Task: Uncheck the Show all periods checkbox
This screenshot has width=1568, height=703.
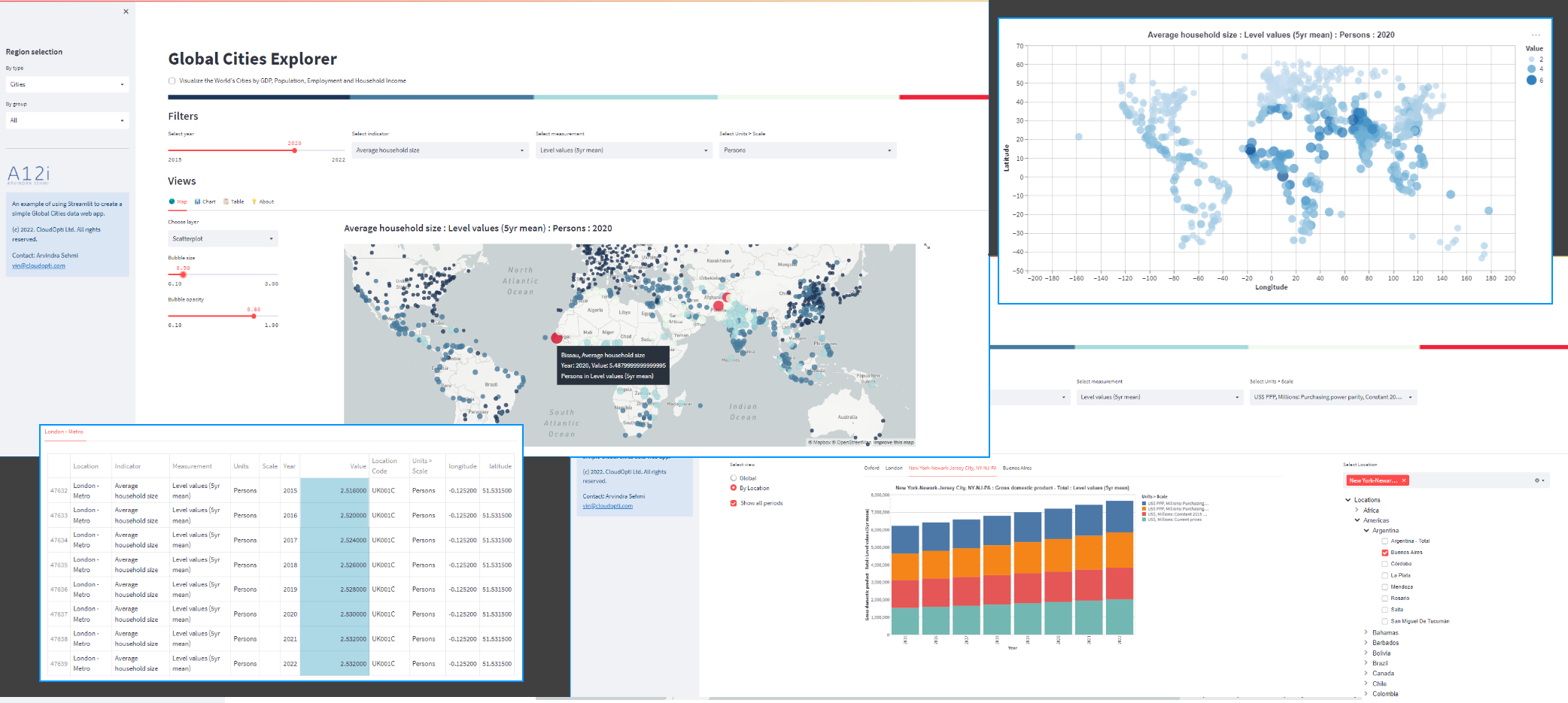Action: (x=734, y=503)
